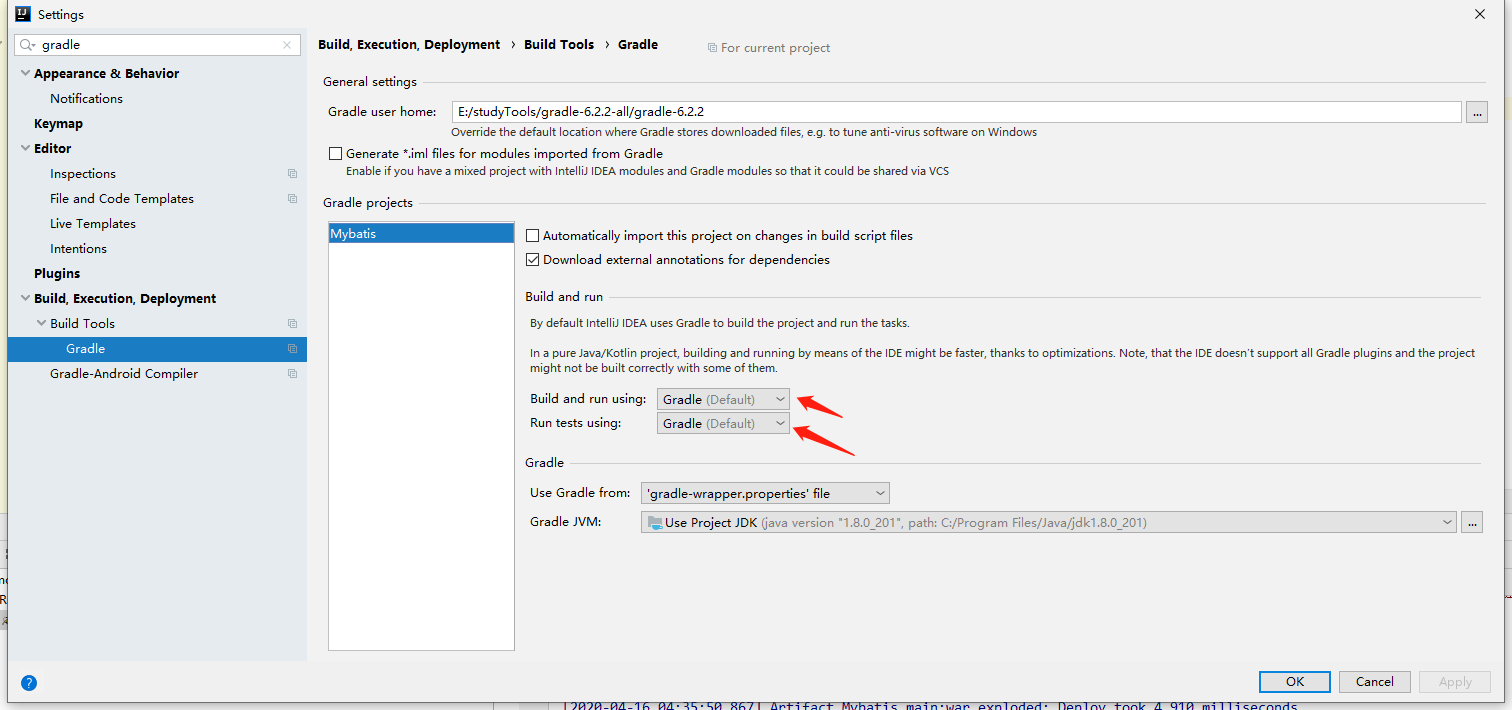Click the OK button
Image resolution: width=1512 pixels, height=710 pixels.
coord(1295,682)
